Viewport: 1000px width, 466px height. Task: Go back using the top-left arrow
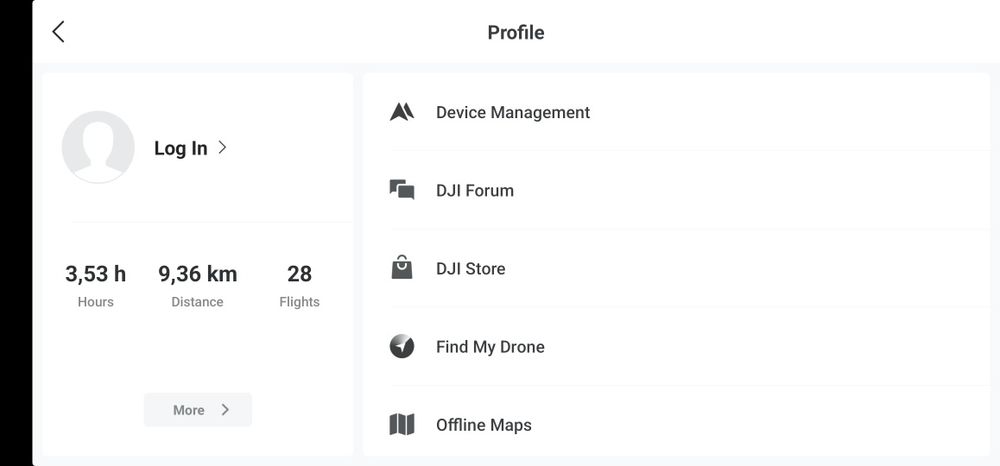(58, 32)
